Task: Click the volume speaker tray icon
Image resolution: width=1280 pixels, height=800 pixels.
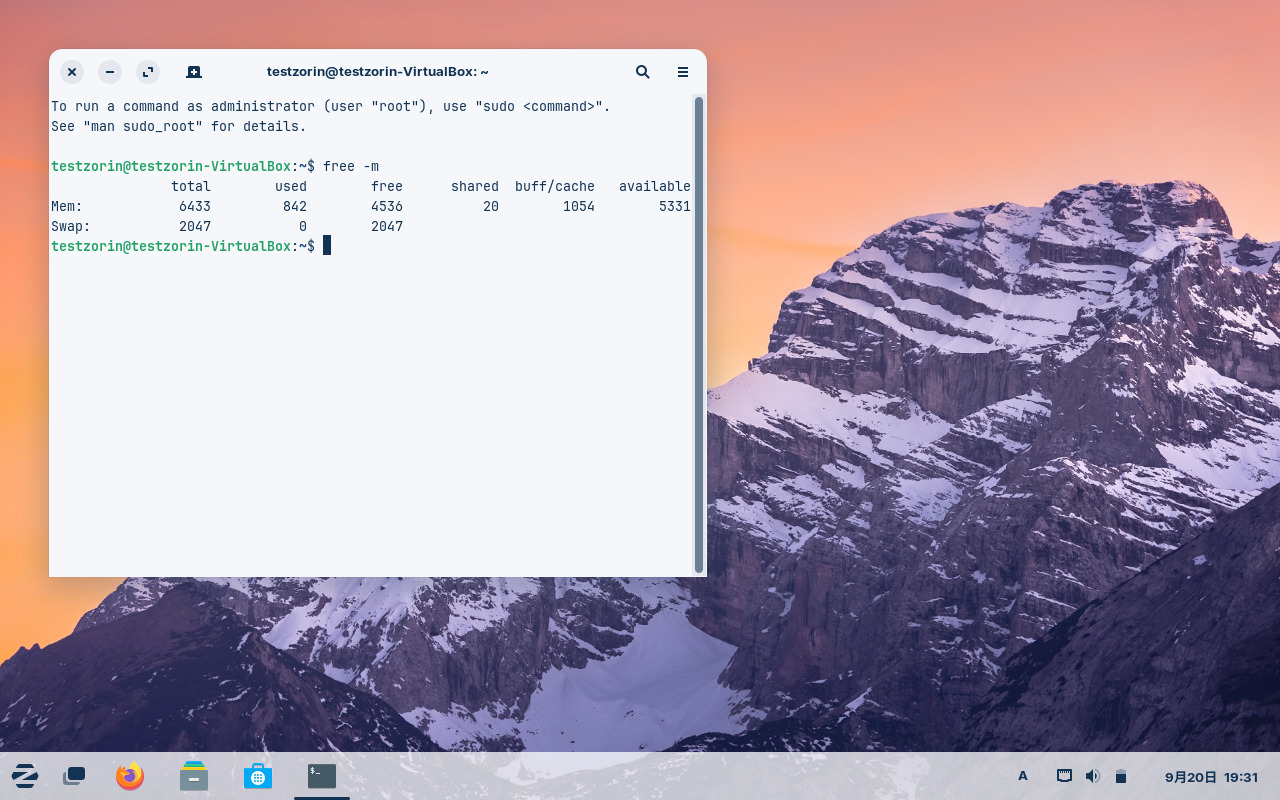Action: pos(1093,776)
